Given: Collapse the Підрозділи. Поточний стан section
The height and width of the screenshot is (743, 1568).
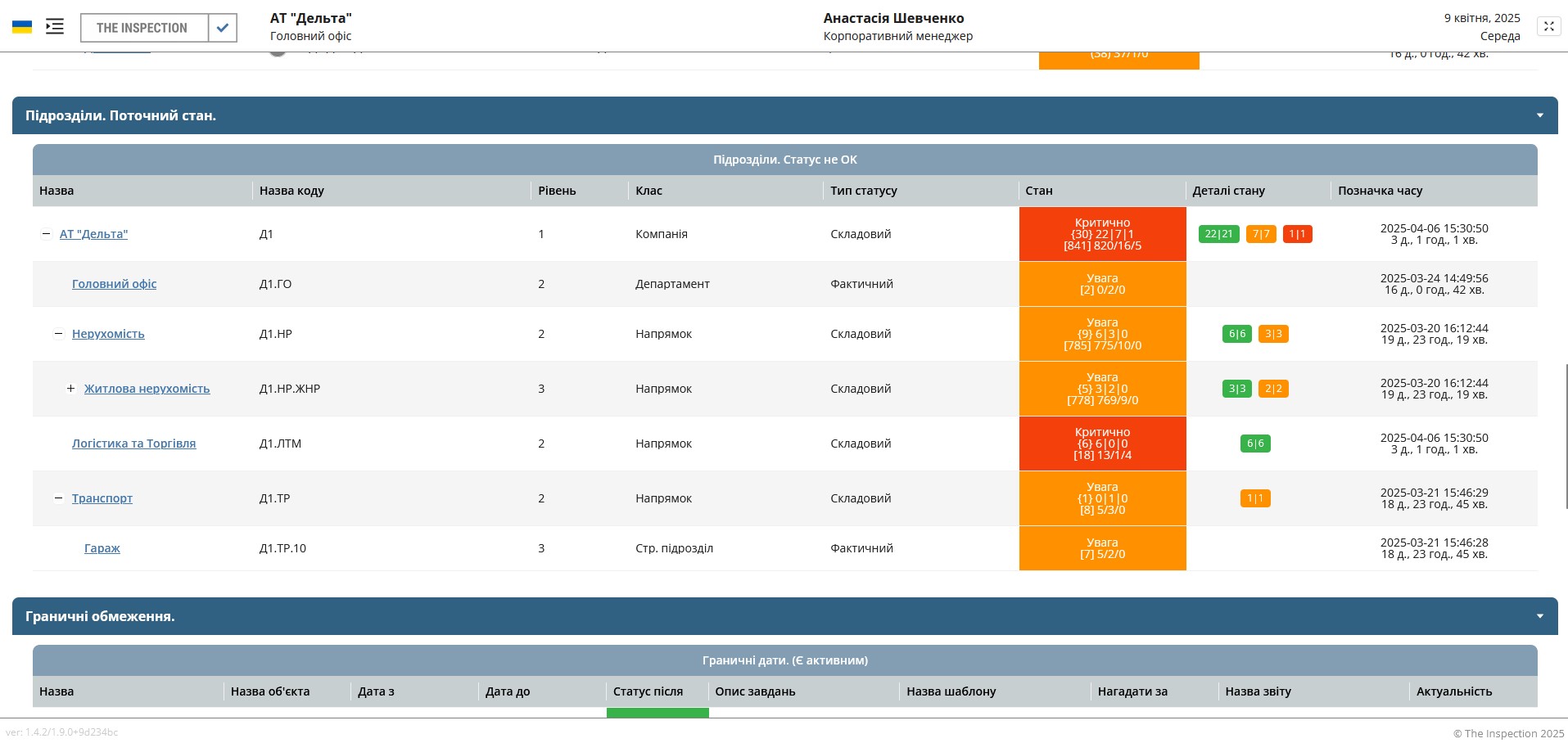Looking at the screenshot, I should (x=1539, y=115).
